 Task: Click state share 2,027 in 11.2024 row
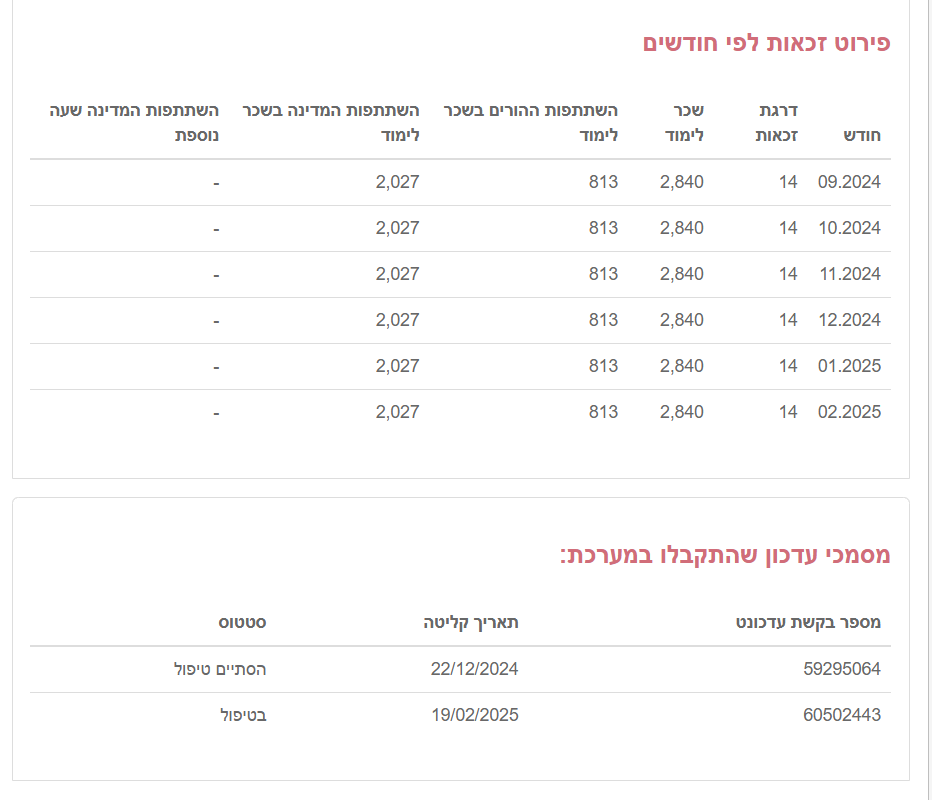[398, 274]
